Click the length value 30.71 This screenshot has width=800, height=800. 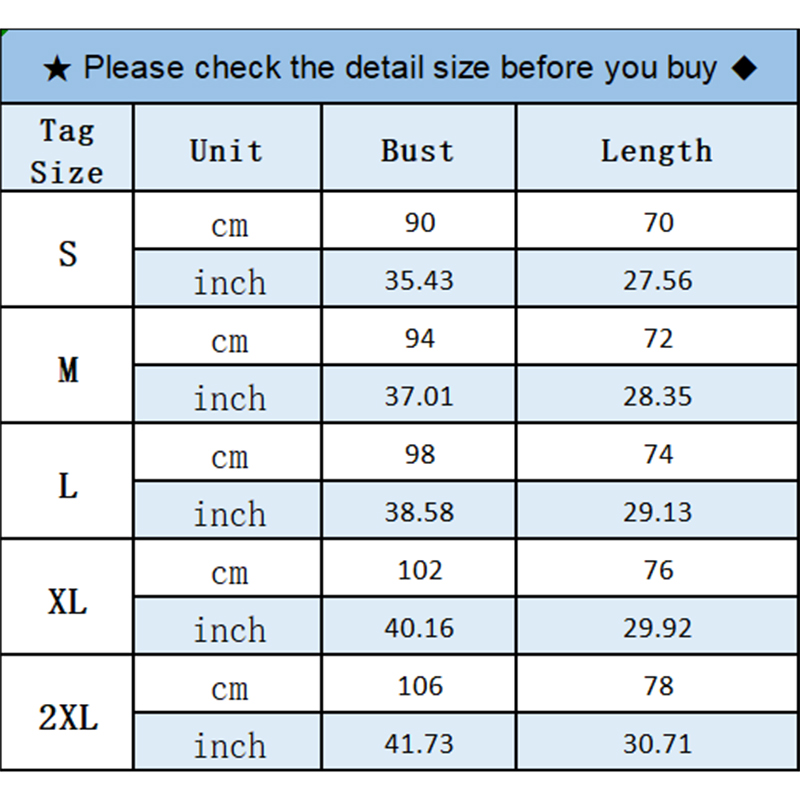(657, 744)
